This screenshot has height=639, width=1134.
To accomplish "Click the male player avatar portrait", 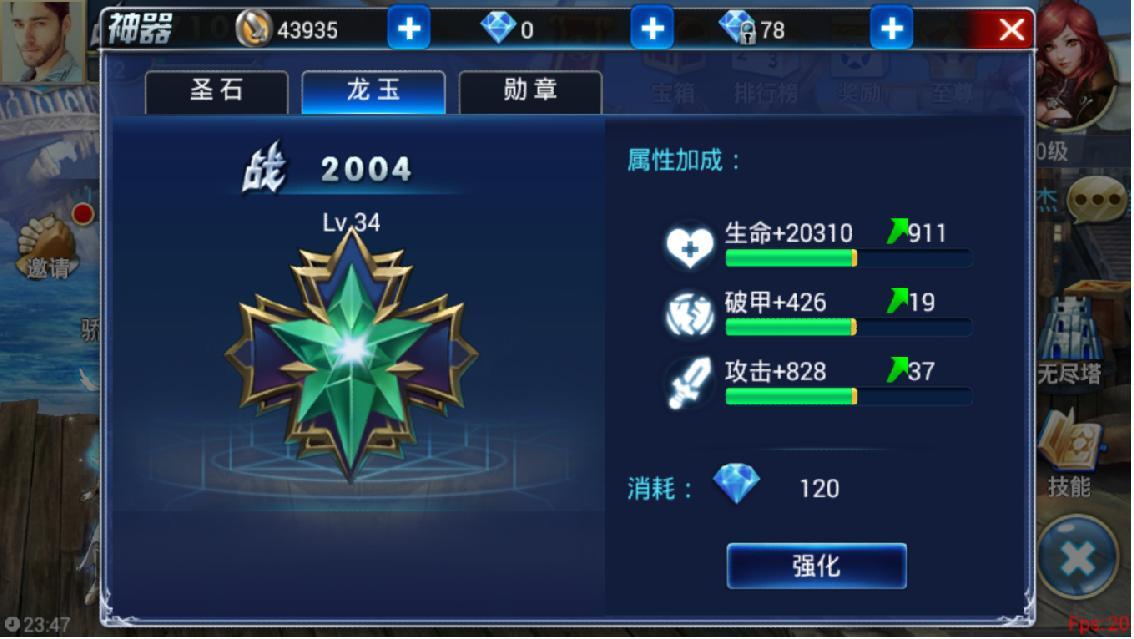I will click(x=42, y=41).
